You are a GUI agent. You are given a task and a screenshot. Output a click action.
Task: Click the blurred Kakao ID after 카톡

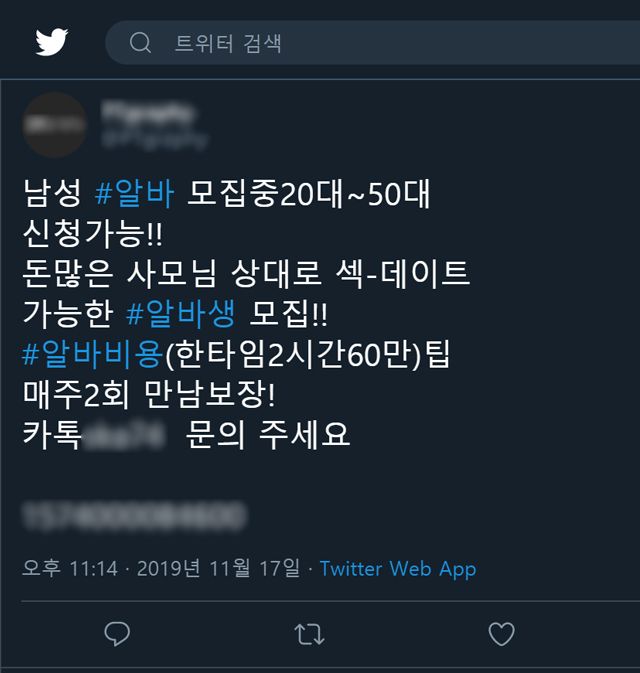tap(124, 434)
